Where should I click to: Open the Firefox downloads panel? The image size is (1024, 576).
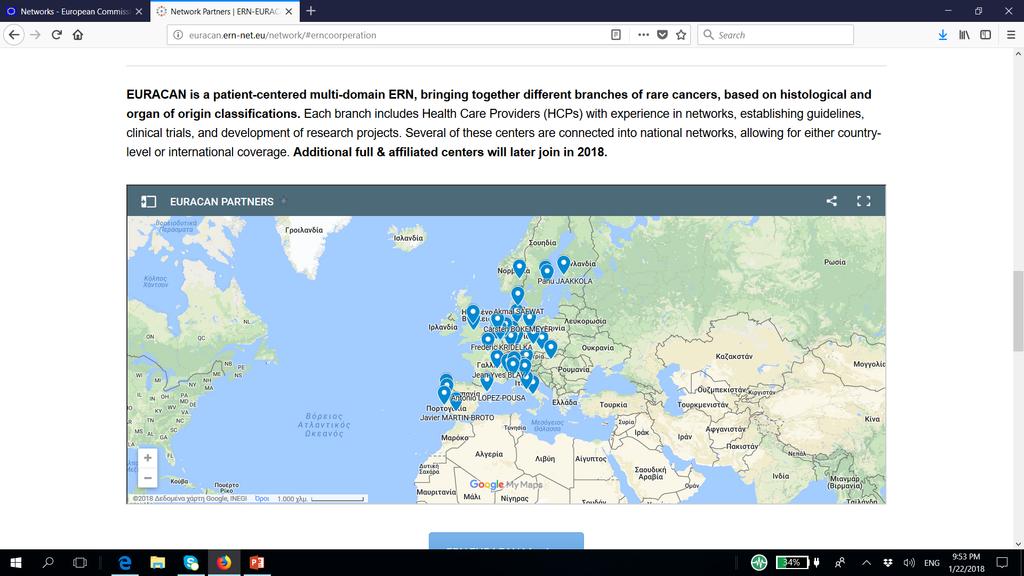(942, 35)
